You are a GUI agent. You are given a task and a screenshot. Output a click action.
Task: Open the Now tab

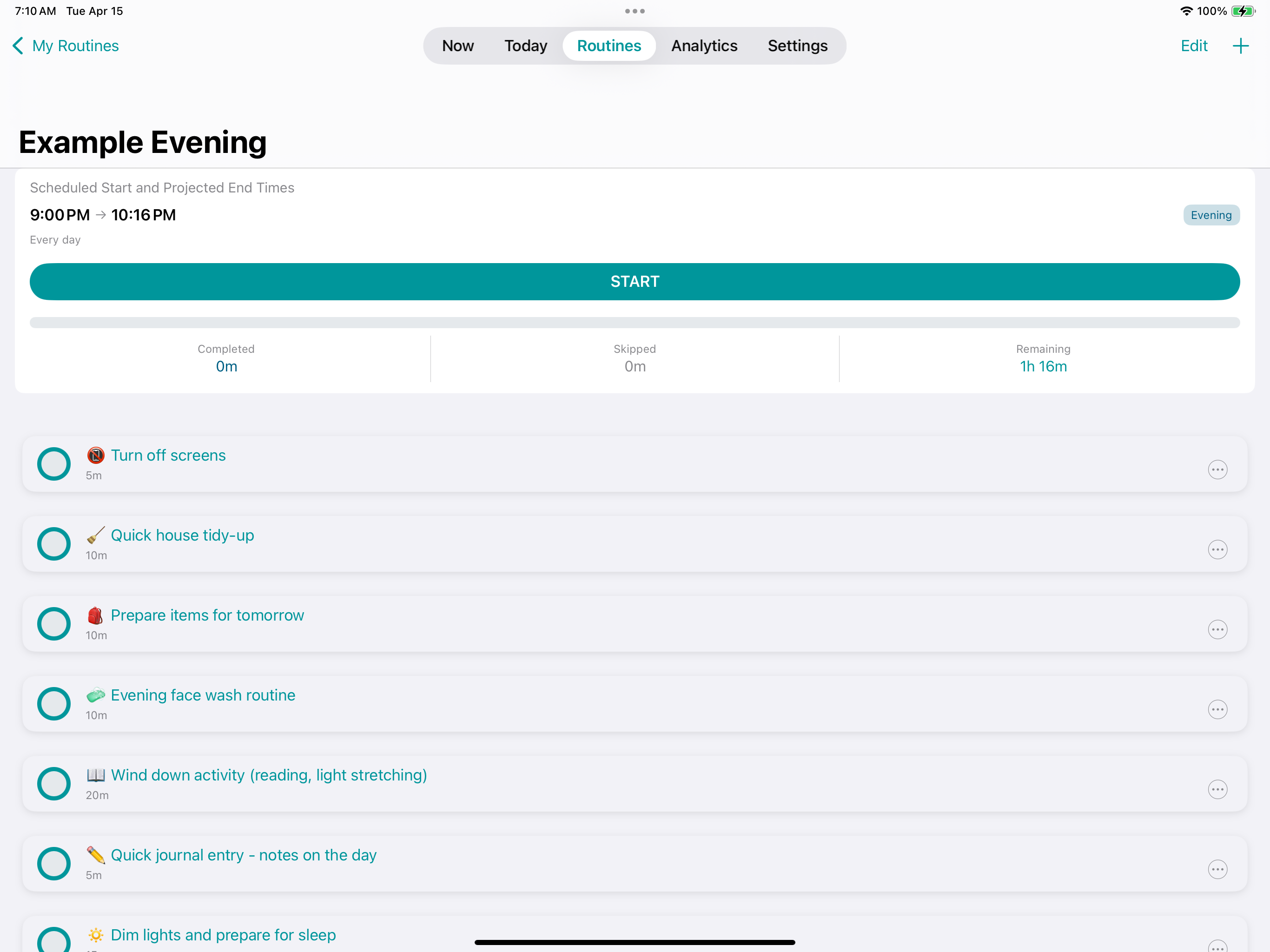(x=457, y=46)
